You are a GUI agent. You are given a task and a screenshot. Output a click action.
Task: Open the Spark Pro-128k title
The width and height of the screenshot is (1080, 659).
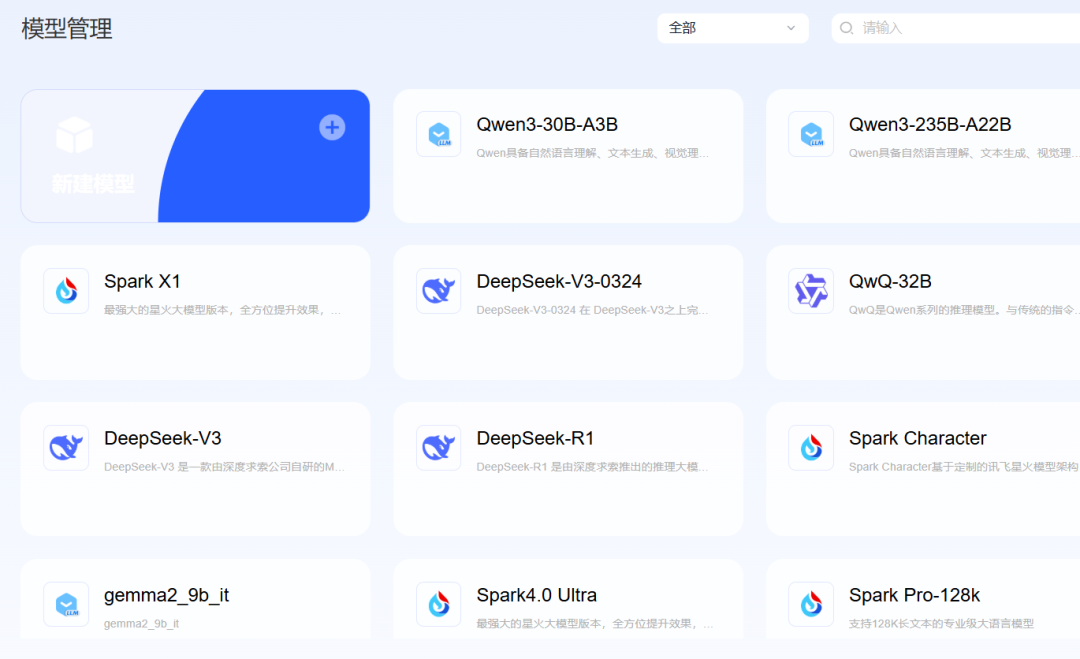click(914, 596)
